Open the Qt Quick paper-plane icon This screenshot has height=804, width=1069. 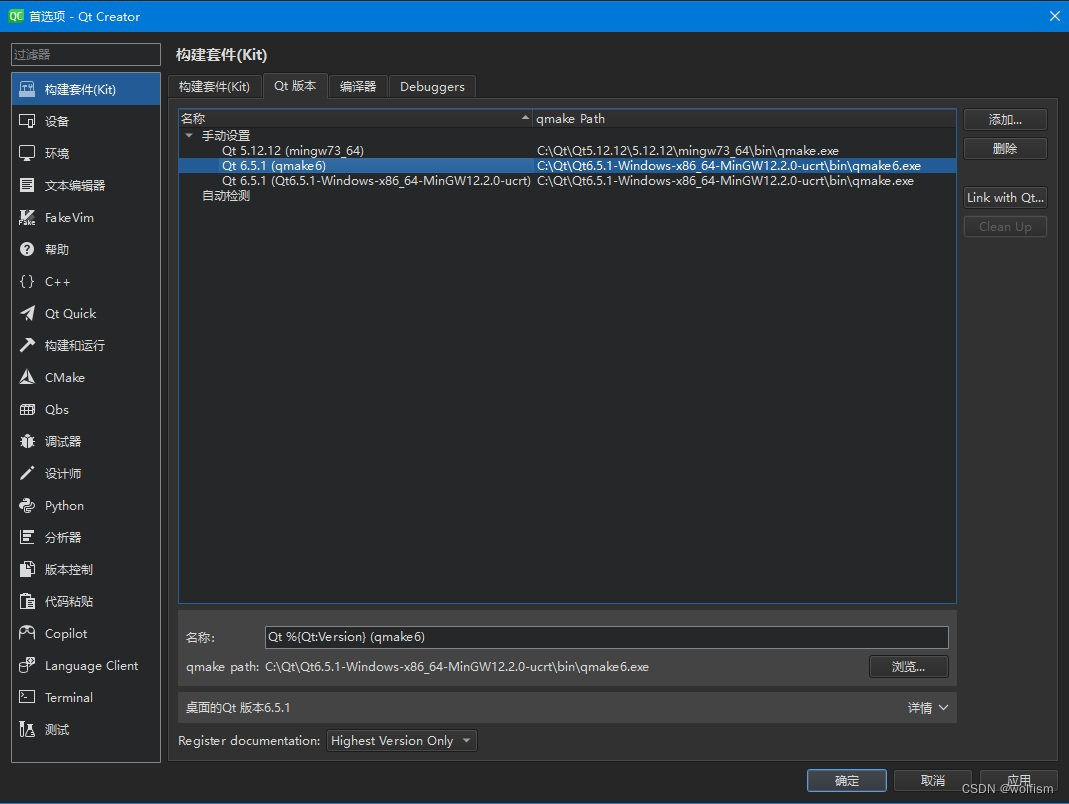pyautogui.click(x=27, y=314)
